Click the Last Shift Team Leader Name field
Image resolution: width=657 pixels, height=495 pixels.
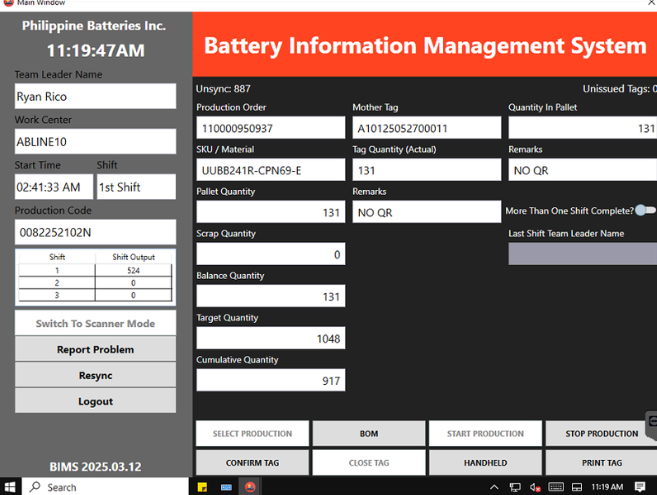pyautogui.click(x=583, y=254)
